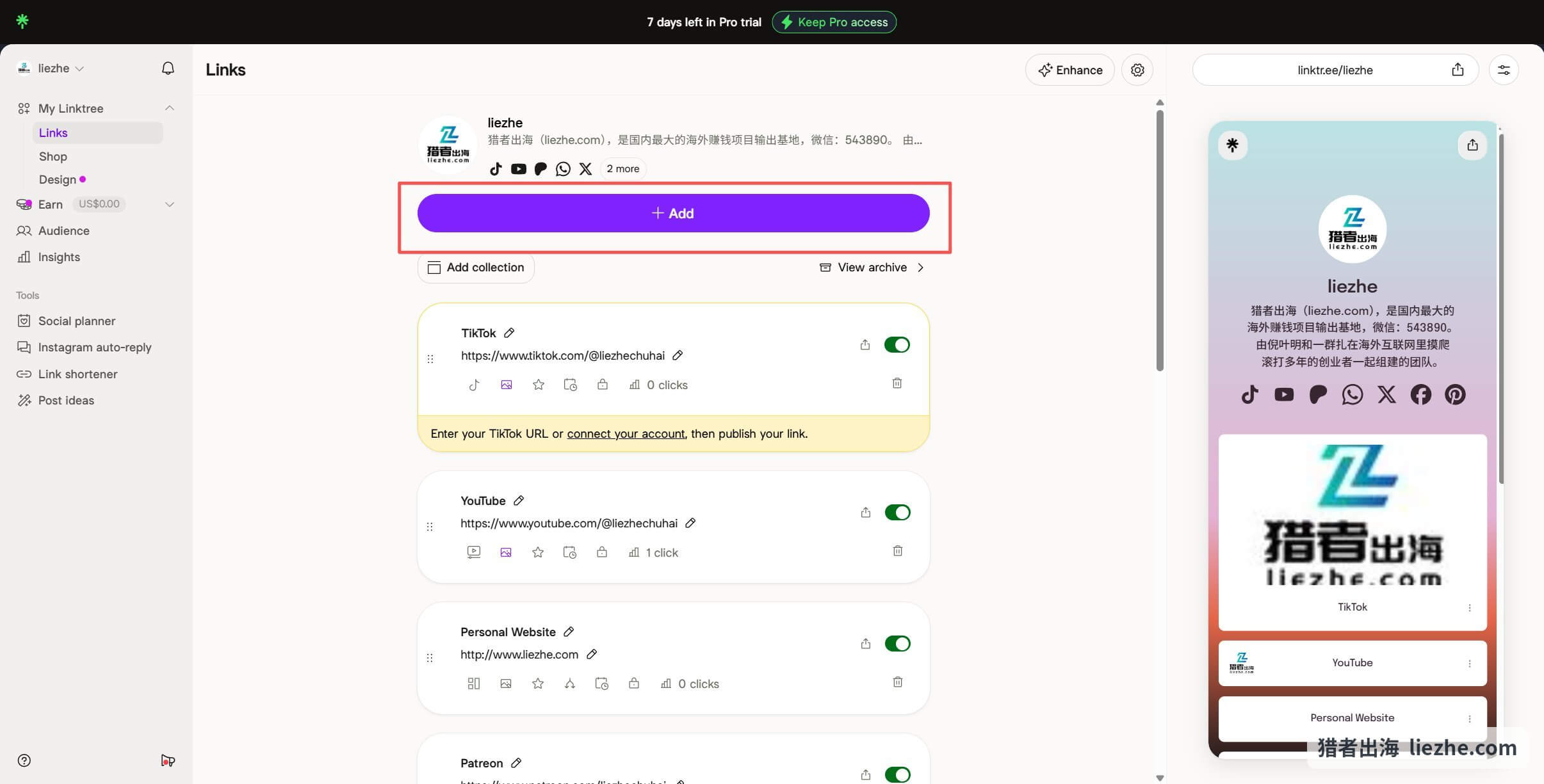This screenshot has width=1544, height=784.
Task: Open Audience page
Action: tap(63, 230)
